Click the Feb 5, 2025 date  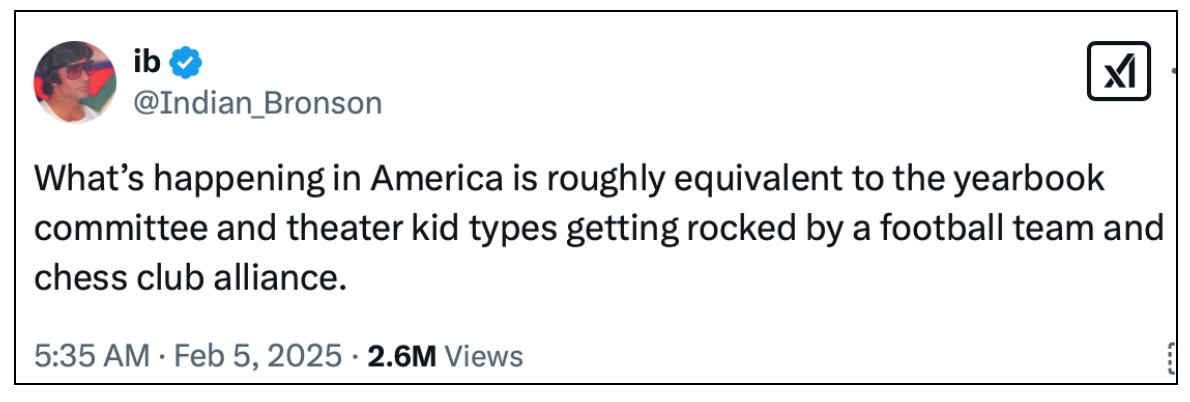[x=257, y=356]
